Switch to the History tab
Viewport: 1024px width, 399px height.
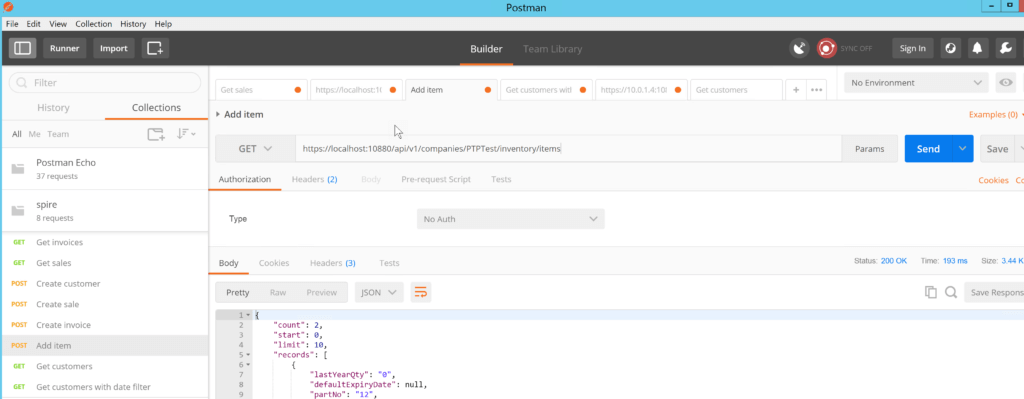[54, 108]
